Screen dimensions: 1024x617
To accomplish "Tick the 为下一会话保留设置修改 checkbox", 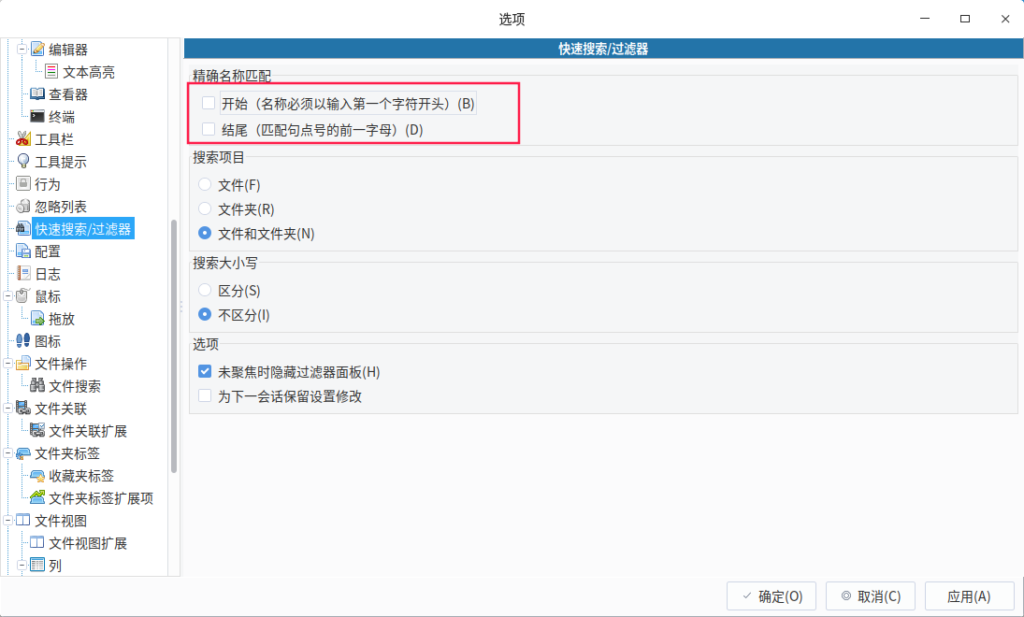I will 205,396.
